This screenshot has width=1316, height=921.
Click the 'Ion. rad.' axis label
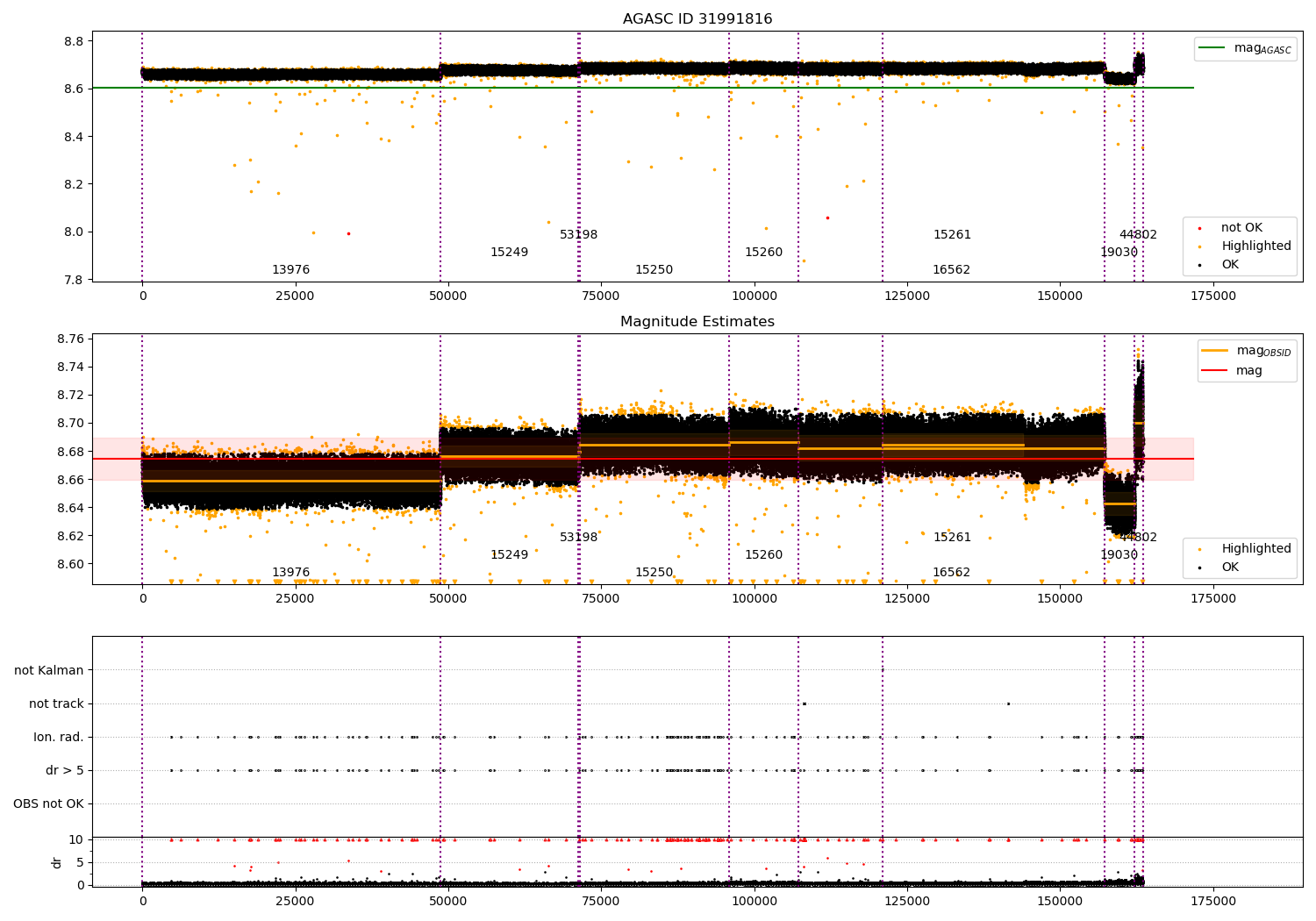pos(59,737)
